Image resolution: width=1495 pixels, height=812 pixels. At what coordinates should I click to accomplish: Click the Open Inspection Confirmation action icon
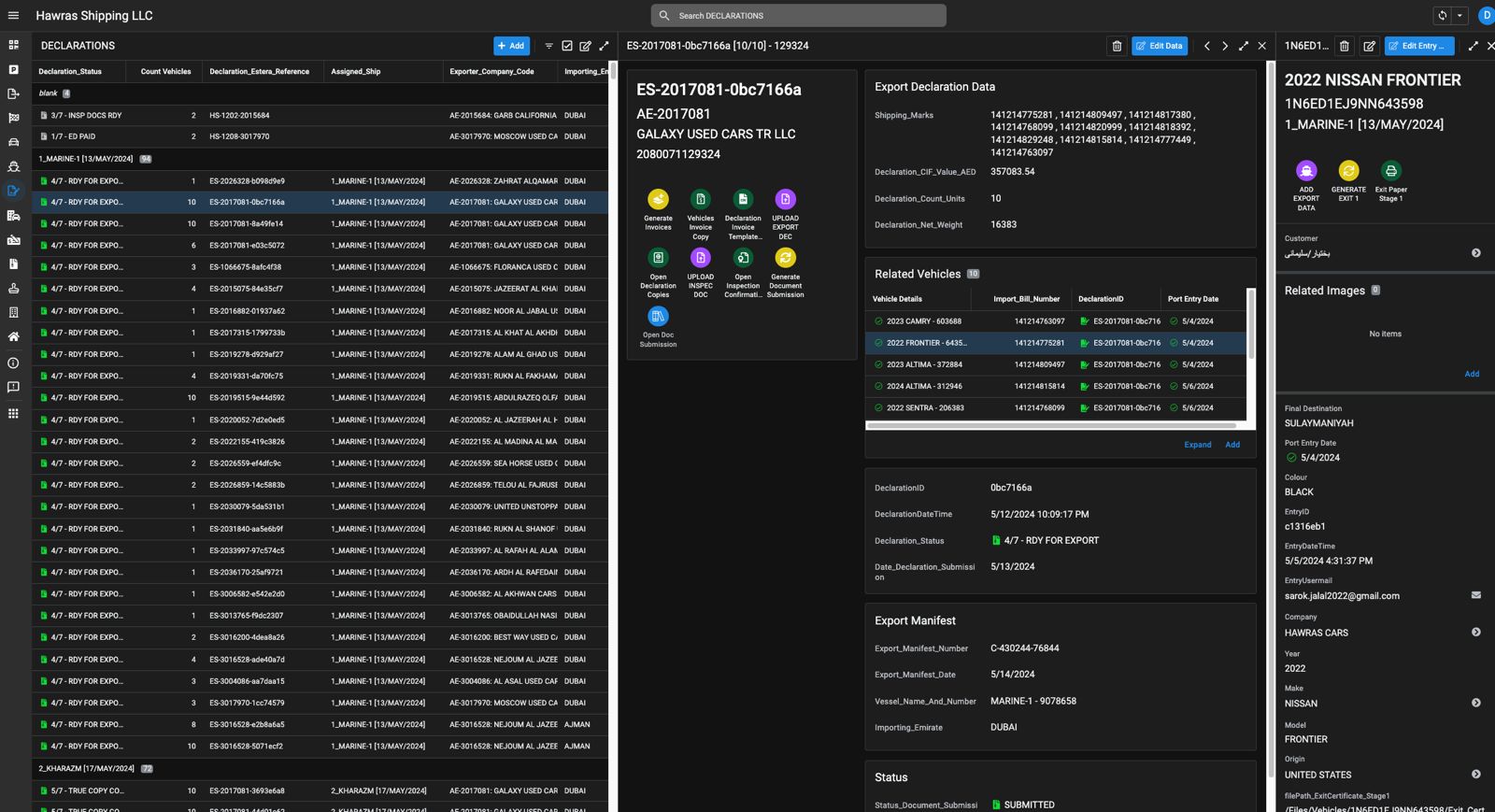coord(743,257)
